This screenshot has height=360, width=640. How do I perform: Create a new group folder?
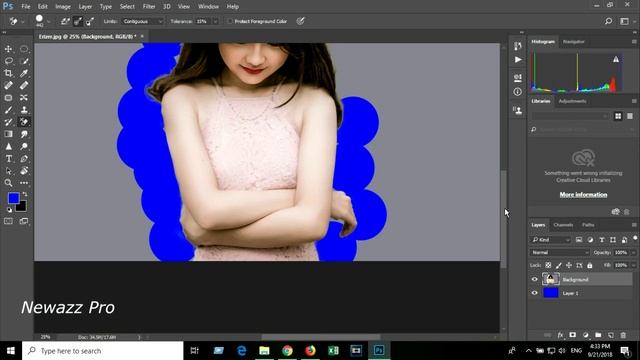click(x=598, y=335)
